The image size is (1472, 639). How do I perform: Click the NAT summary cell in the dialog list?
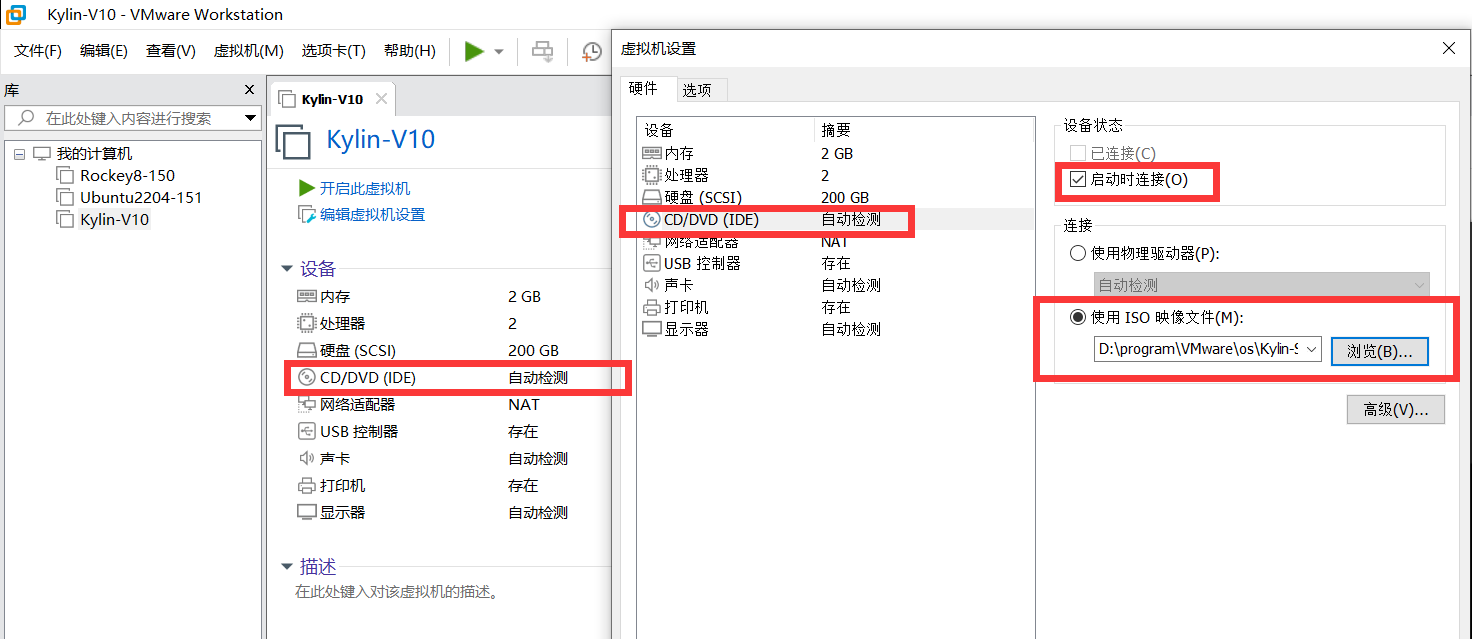coord(835,241)
